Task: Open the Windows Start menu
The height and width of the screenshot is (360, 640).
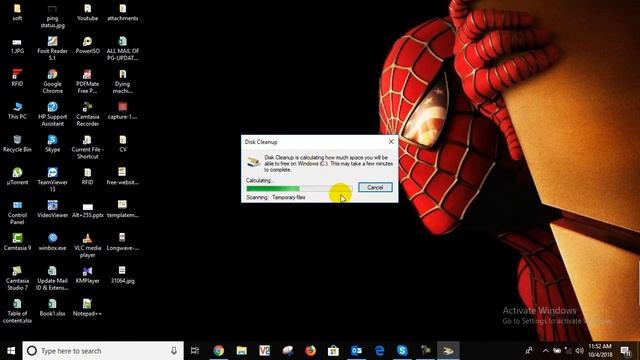Action: 11,351
